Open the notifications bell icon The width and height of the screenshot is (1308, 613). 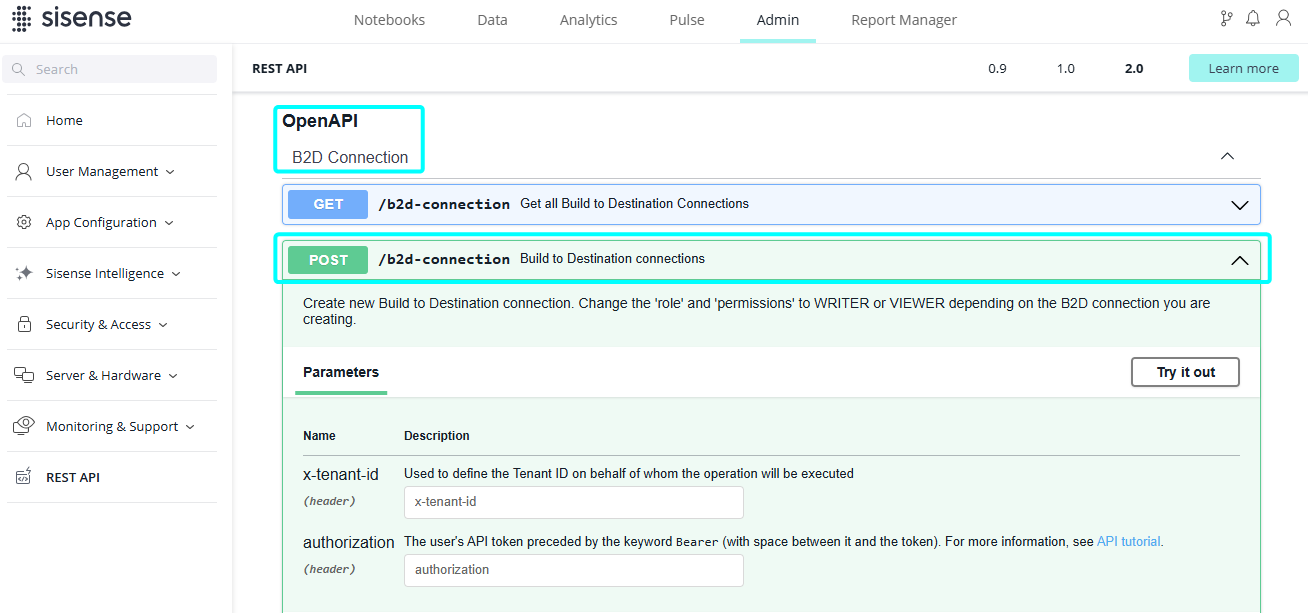[x=1253, y=19]
